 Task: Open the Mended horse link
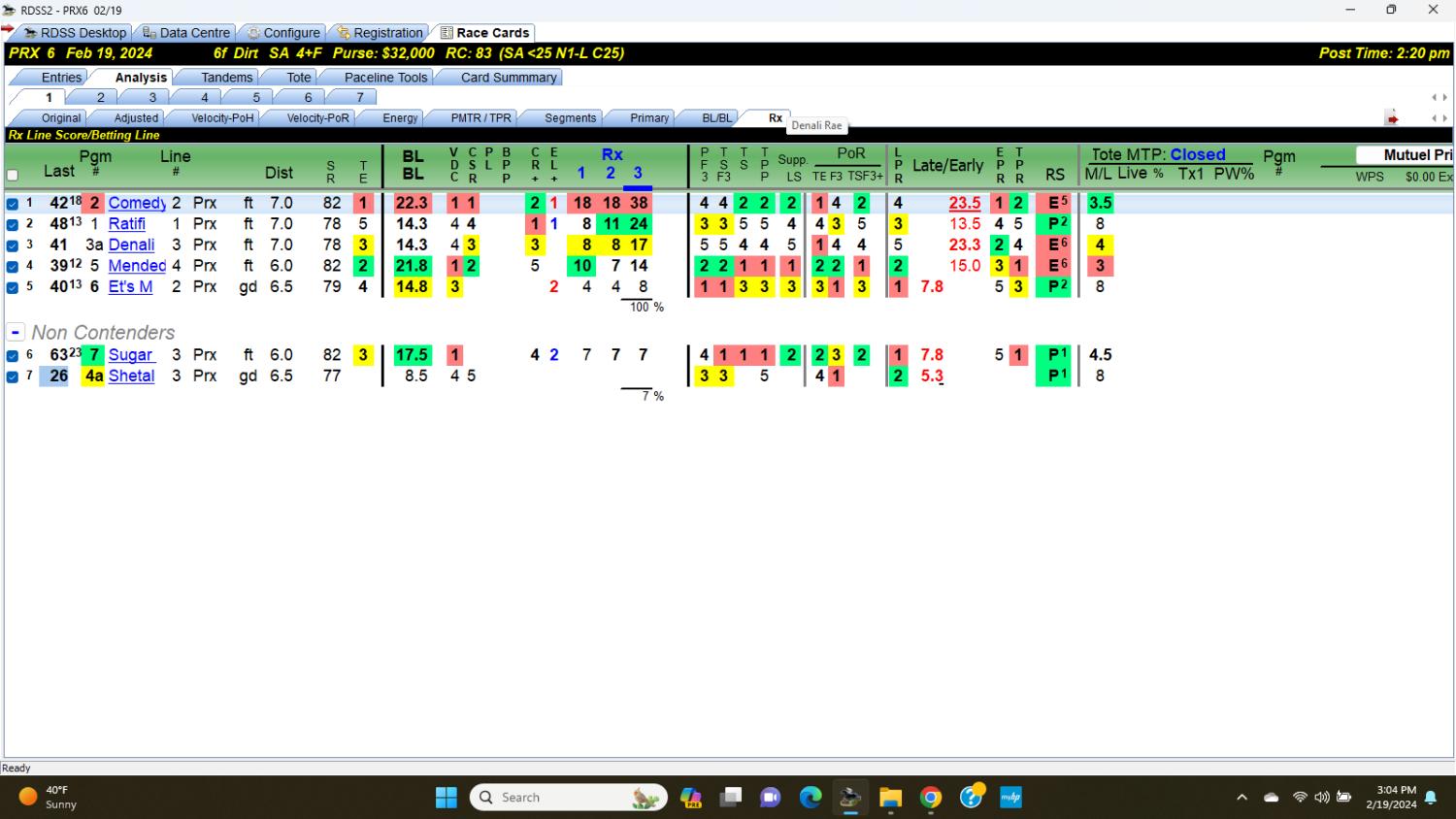click(137, 266)
